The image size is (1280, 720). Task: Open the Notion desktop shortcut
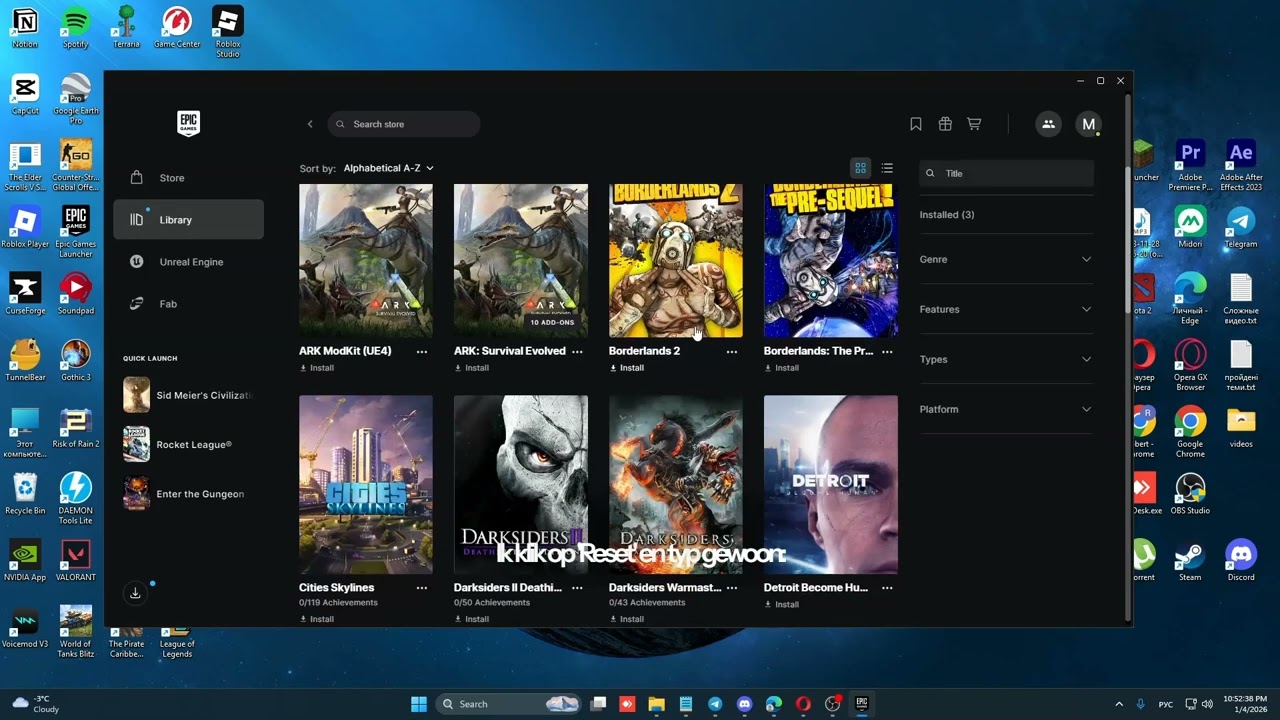coord(25,28)
